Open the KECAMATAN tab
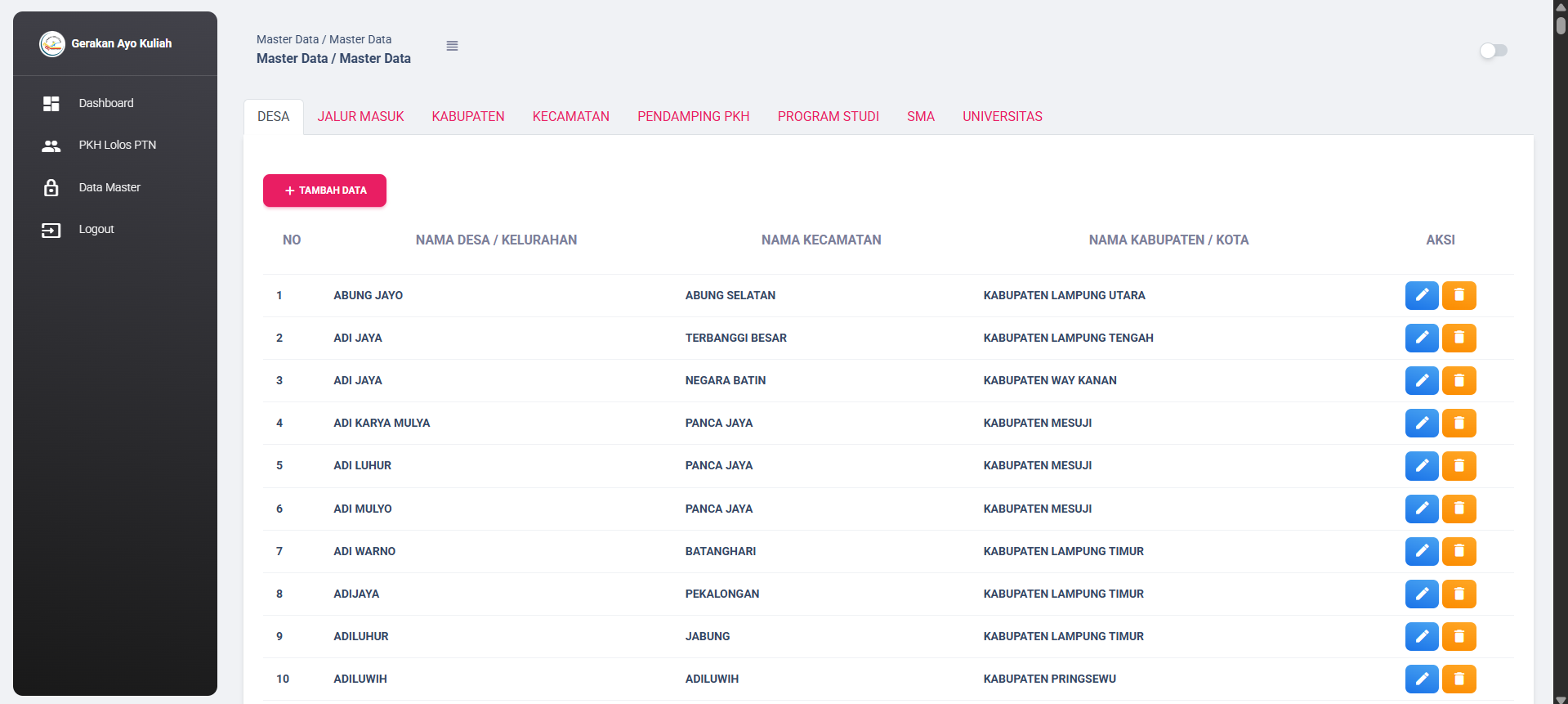Screen dimensions: 1568x704 [571, 117]
